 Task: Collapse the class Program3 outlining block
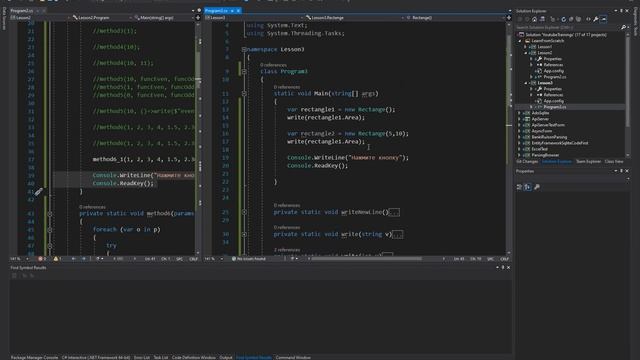(x=244, y=71)
